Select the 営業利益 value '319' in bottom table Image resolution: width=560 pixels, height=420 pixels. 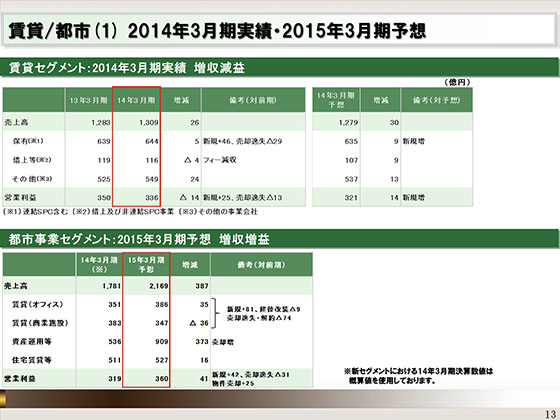[115, 379]
